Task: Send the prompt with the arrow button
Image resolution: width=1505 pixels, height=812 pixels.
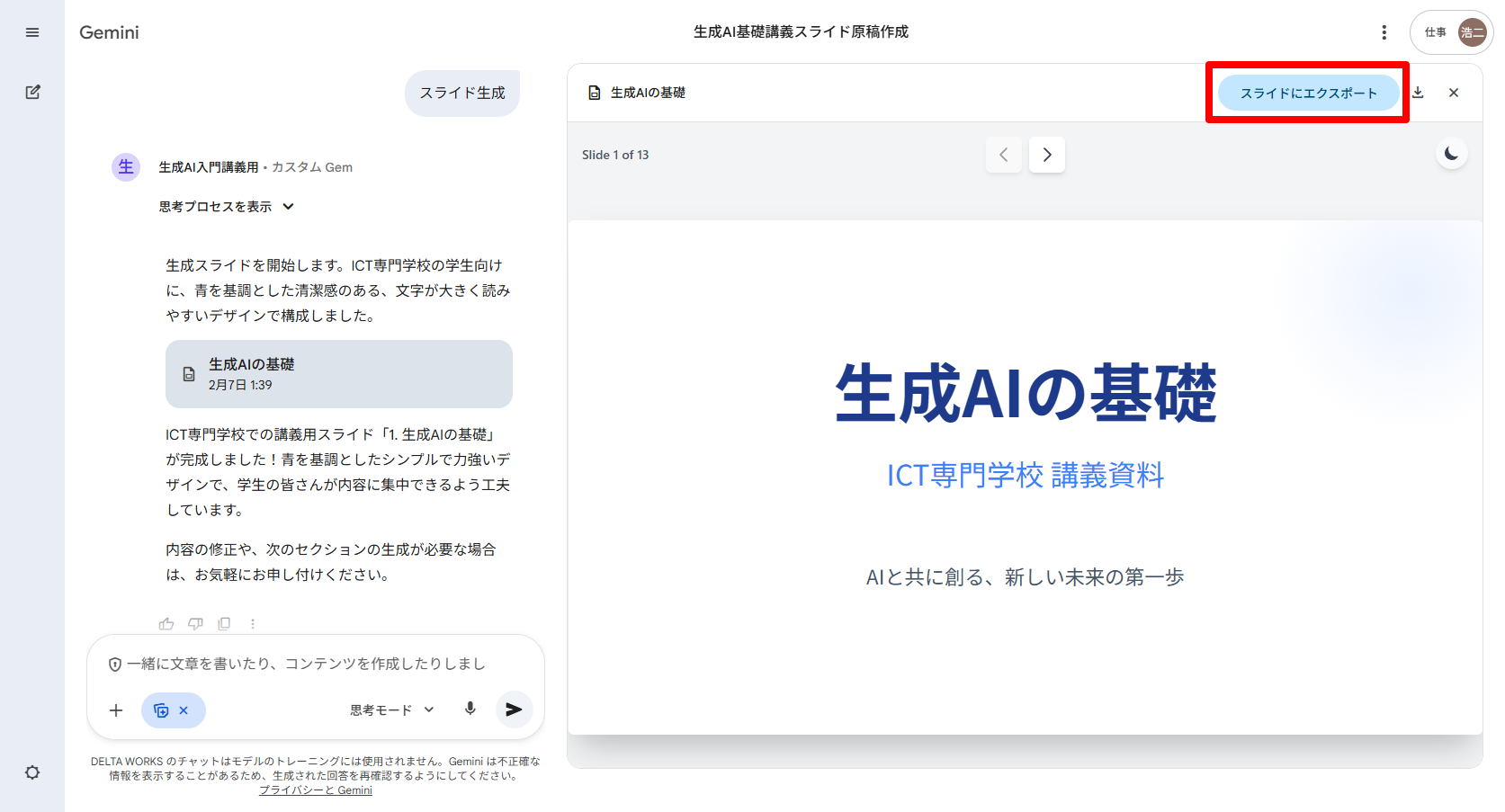Action: [514, 709]
